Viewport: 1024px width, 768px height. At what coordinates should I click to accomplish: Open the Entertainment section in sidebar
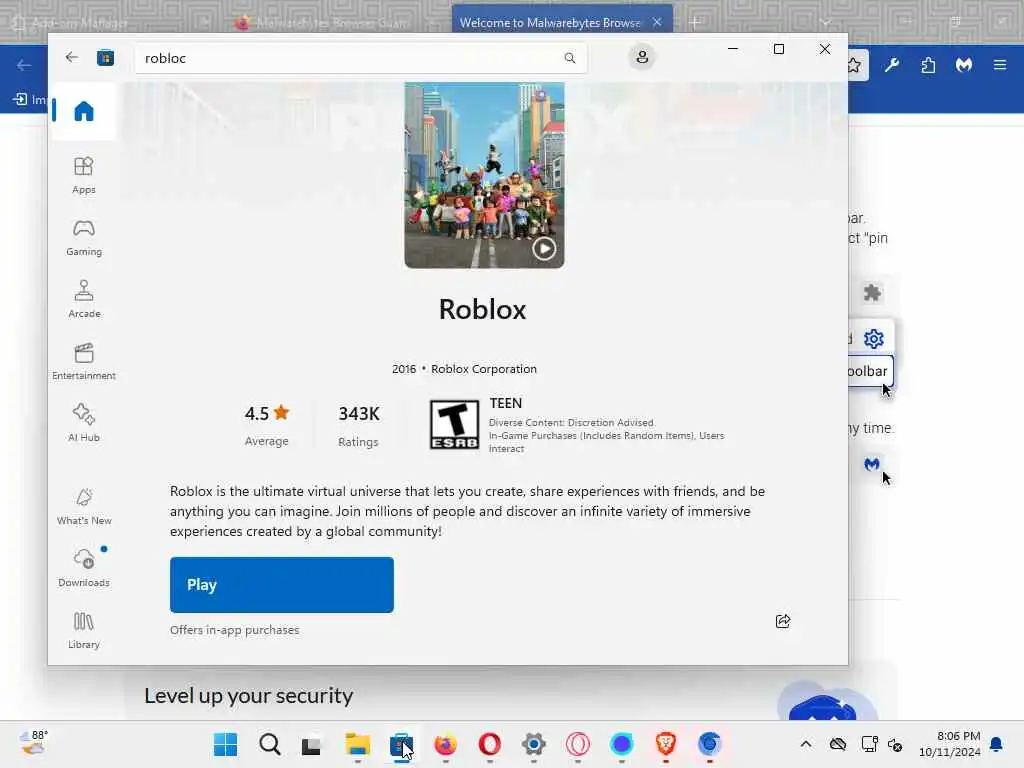point(84,361)
